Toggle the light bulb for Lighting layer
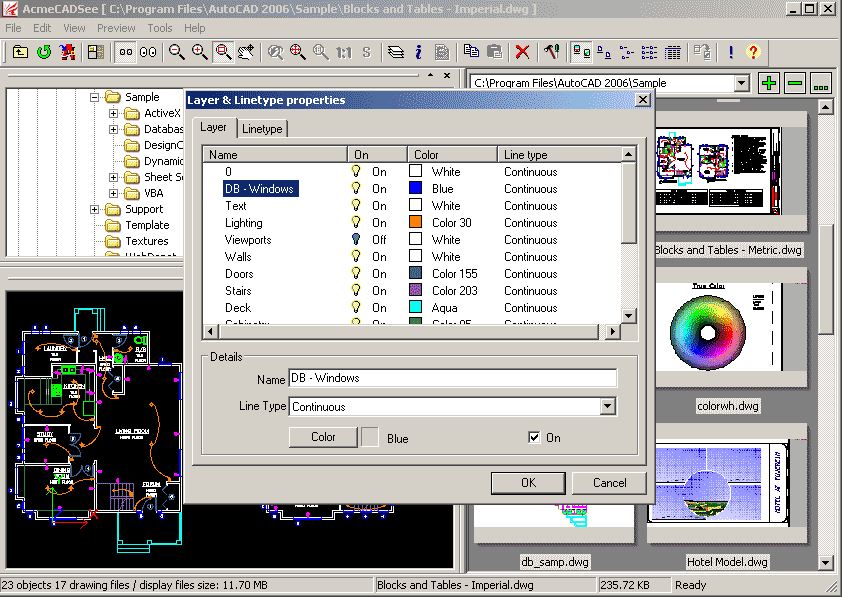 click(x=355, y=222)
